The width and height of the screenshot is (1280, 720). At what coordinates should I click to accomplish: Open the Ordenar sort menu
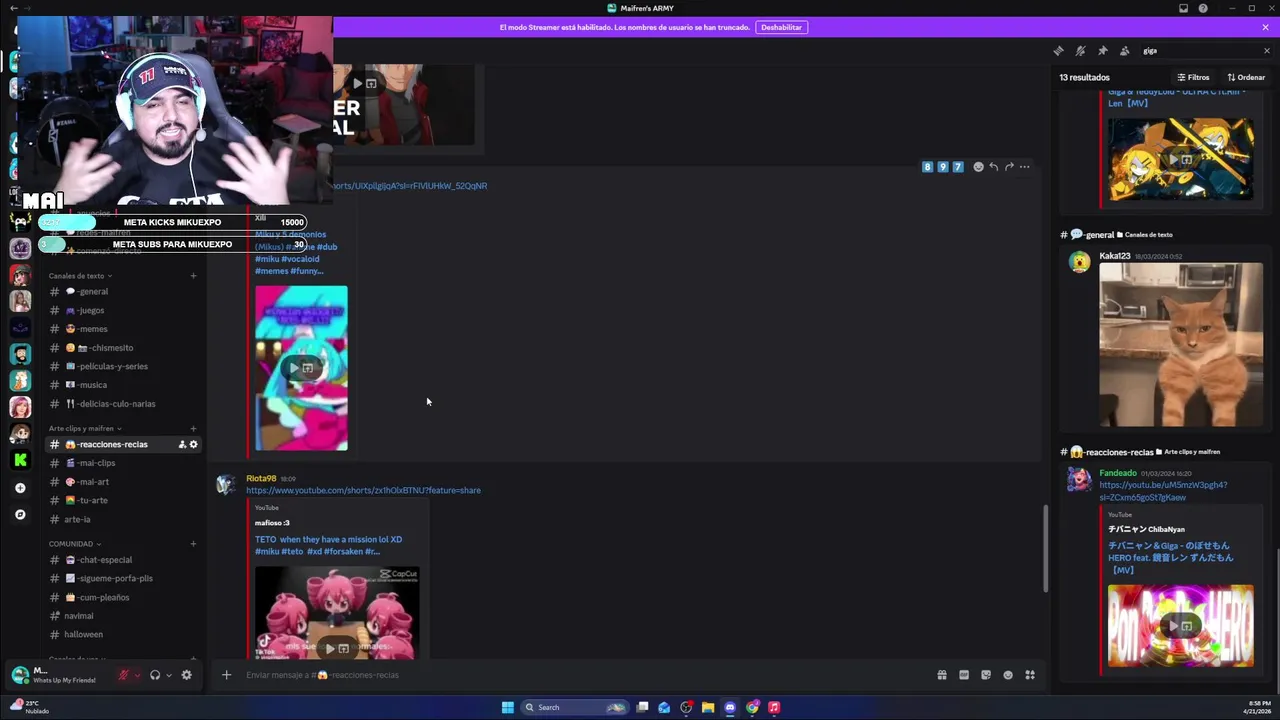1246,77
